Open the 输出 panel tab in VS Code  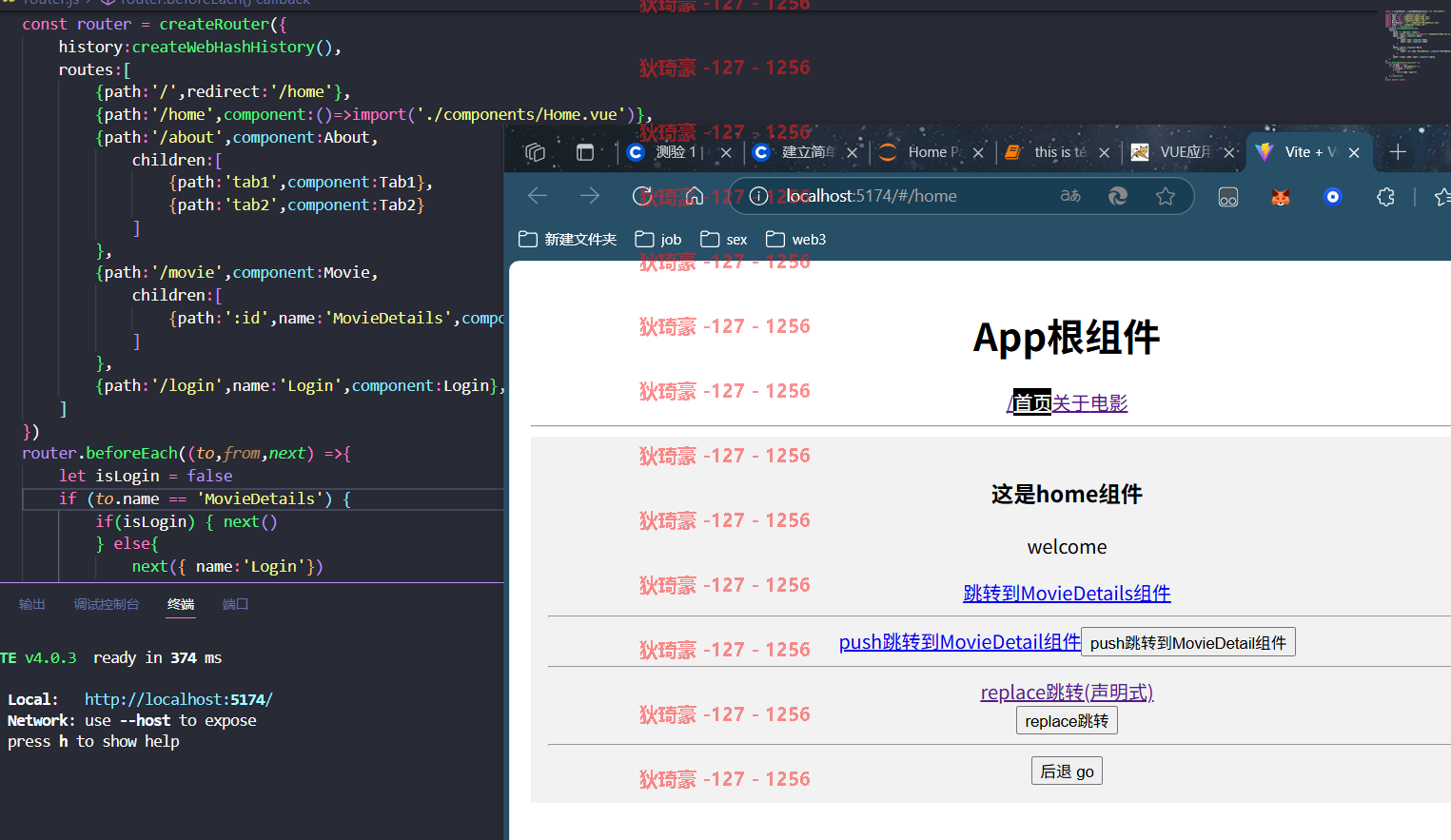click(x=32, y=604)
